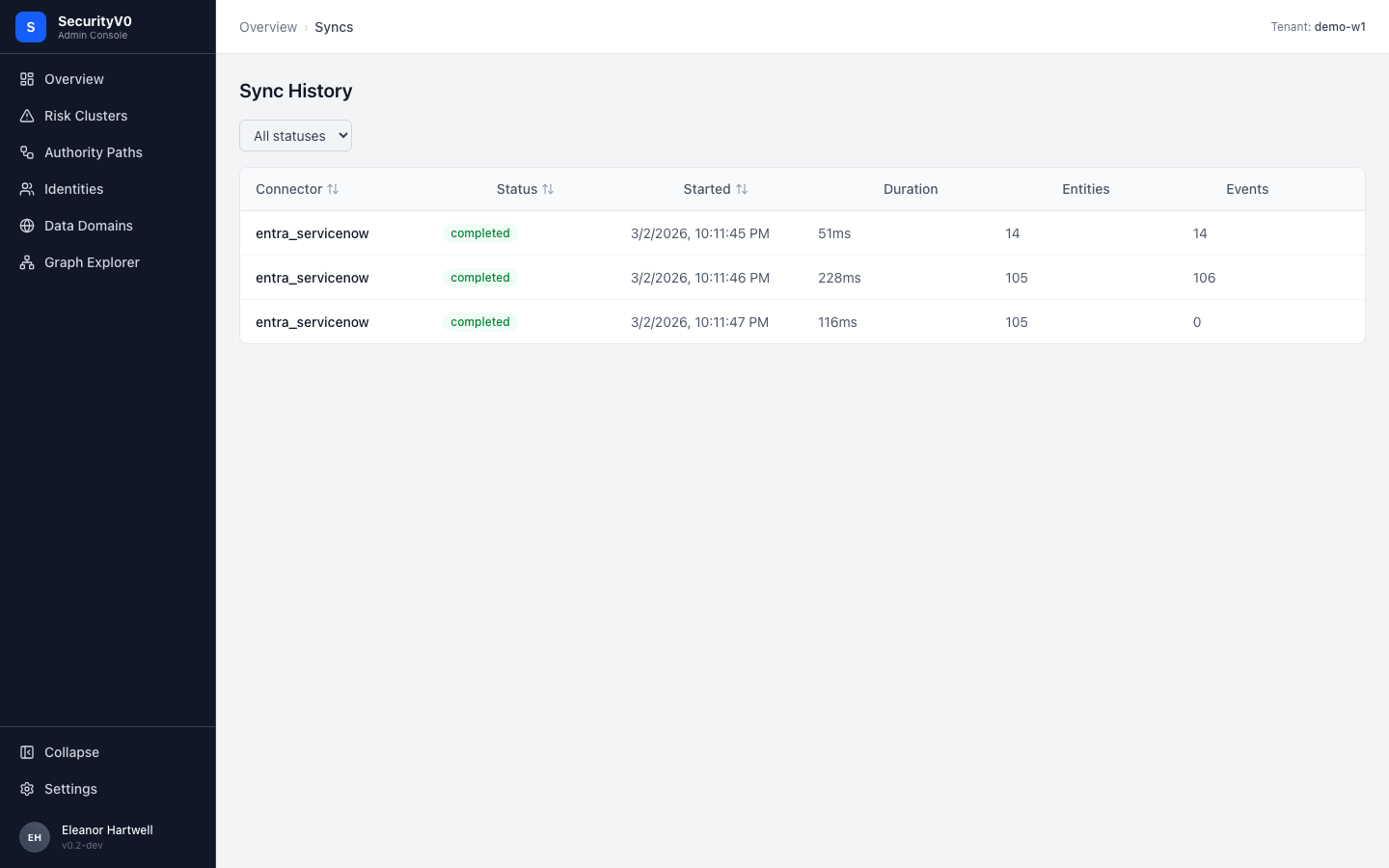The width and height of the screenshot is (1389, 868).
Task: Click the 51ms duration value
Action: (834, 233)
